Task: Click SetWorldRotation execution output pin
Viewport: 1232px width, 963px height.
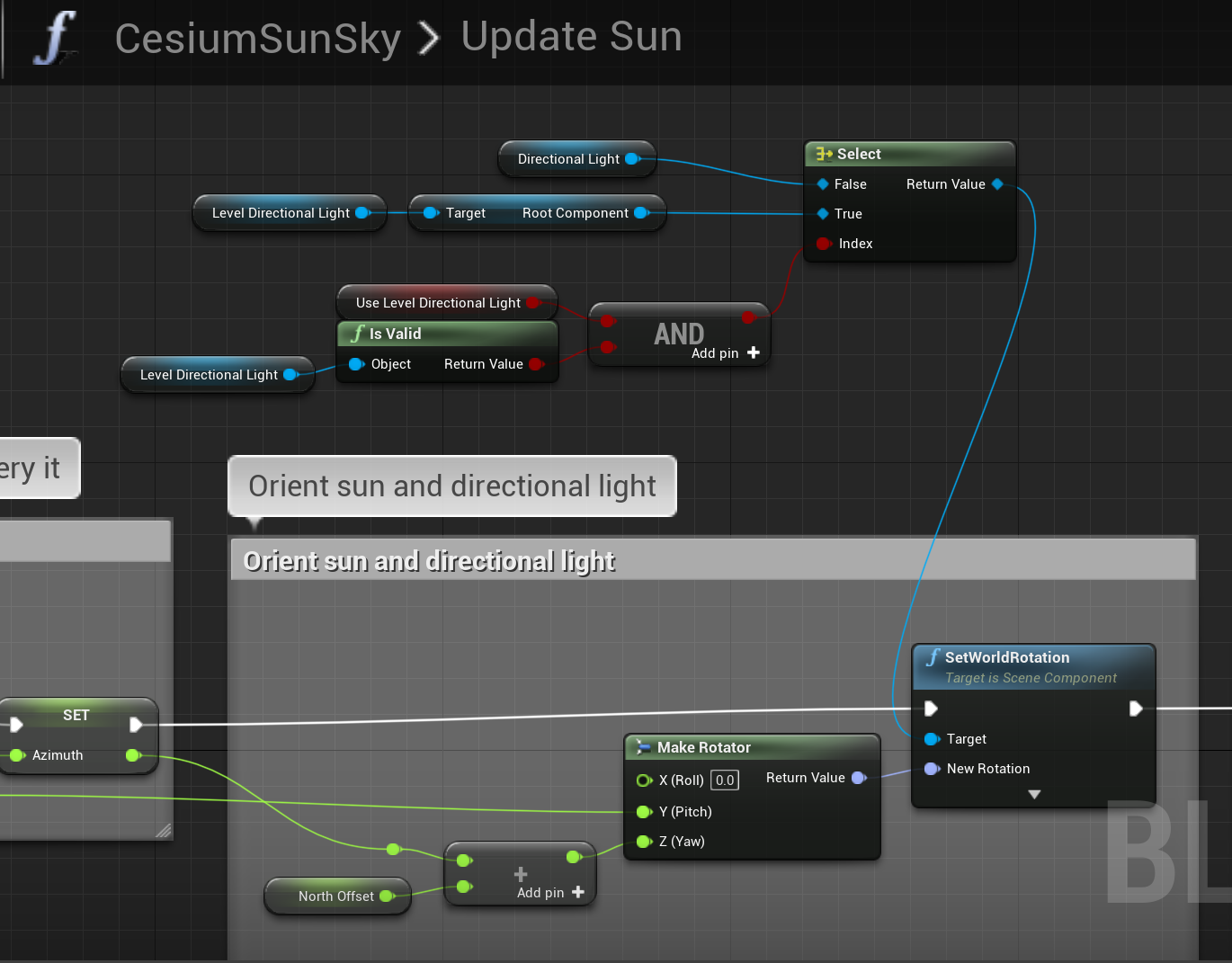Action: (x=1136, y=709)
